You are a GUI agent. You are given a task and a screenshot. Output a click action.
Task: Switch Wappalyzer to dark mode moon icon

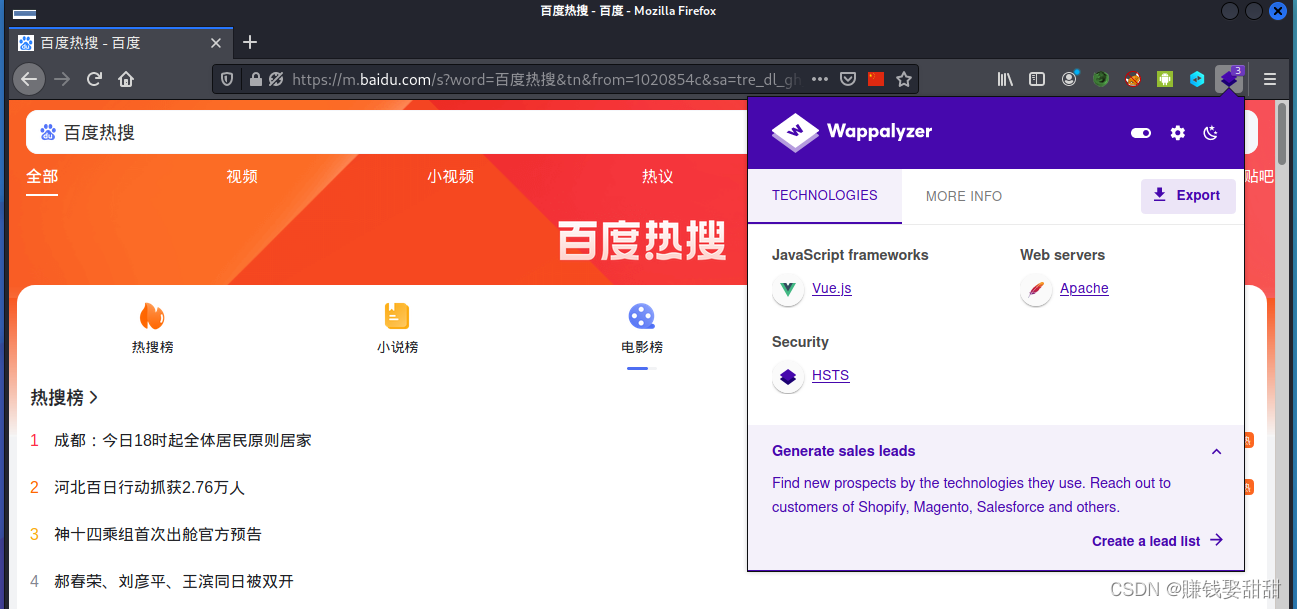click(1211, 133)
